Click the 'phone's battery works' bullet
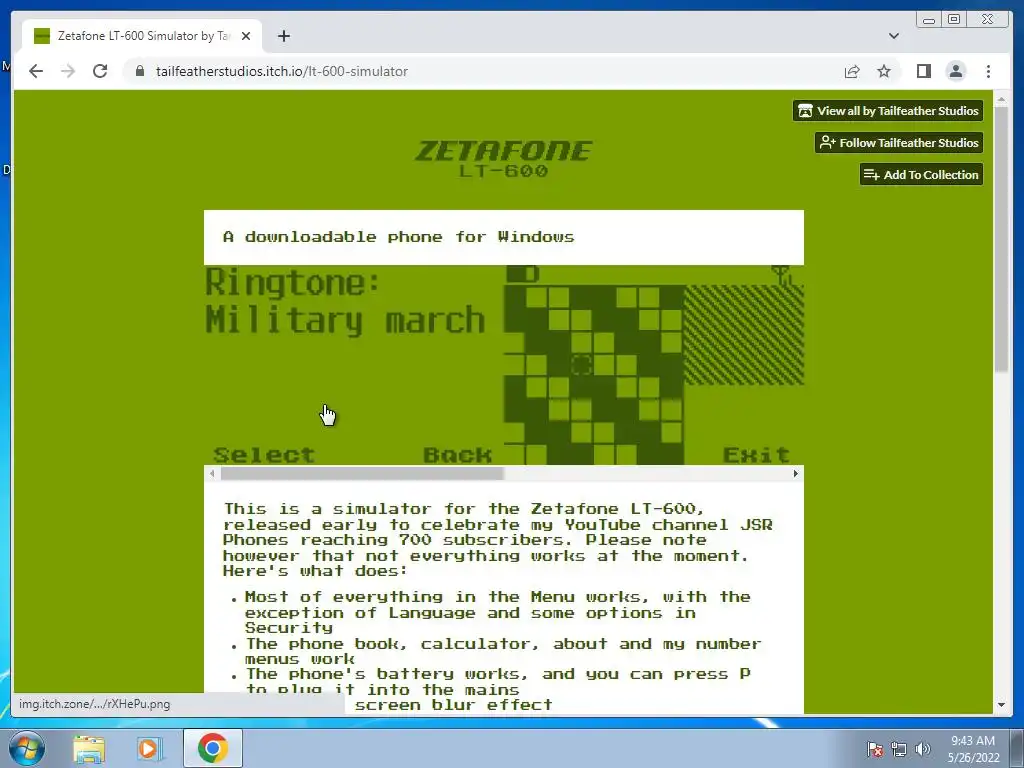The image size is (1024, 768). tap(497, 681)
